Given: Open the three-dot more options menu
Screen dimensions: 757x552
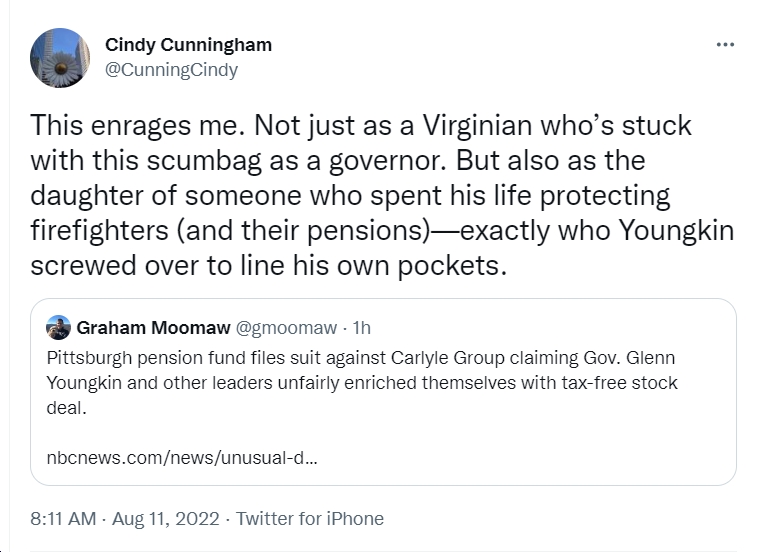Looking at the screenshot, I should tap(725, 44).
